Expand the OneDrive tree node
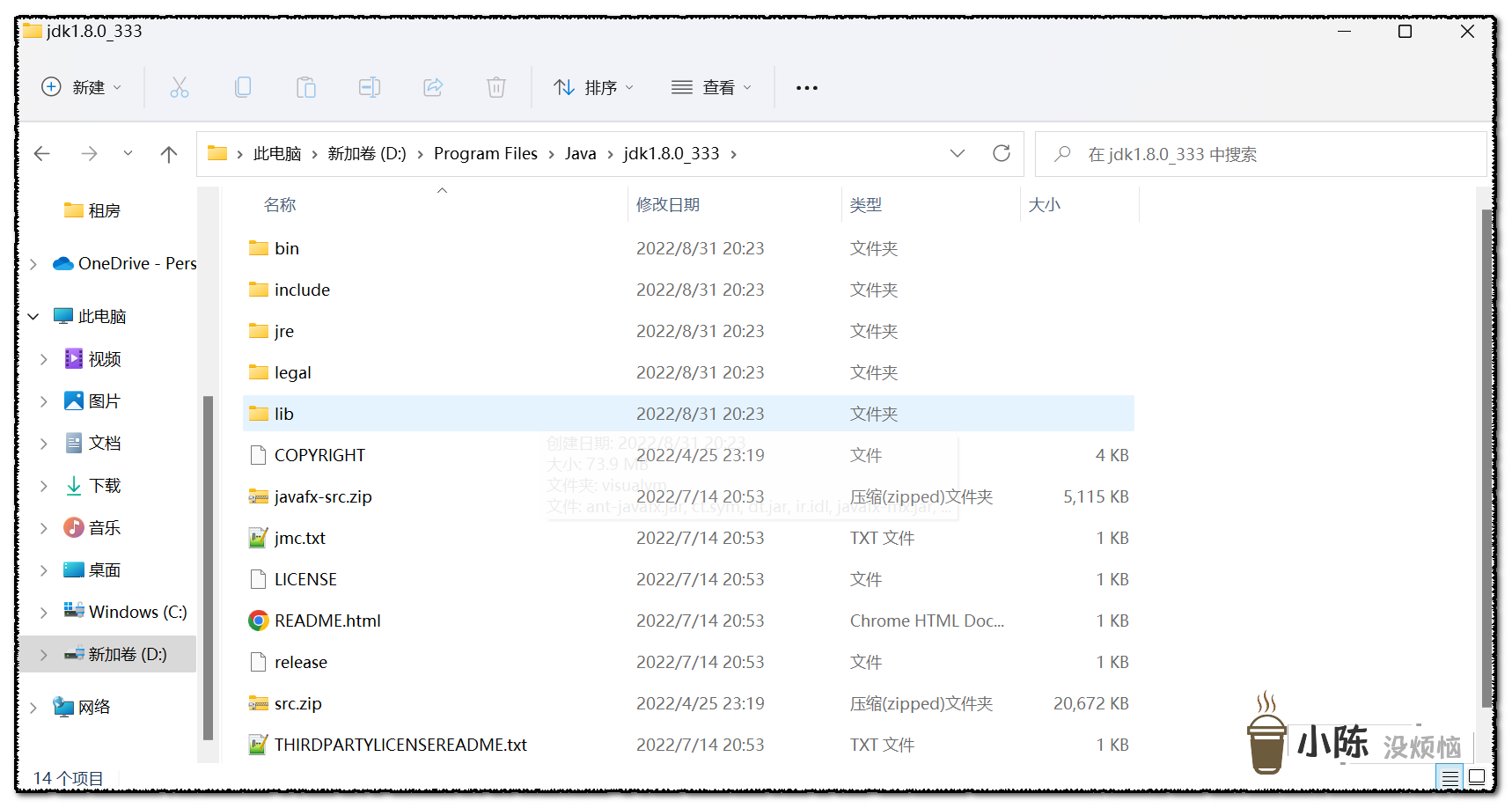 click(x=33, y=264)
